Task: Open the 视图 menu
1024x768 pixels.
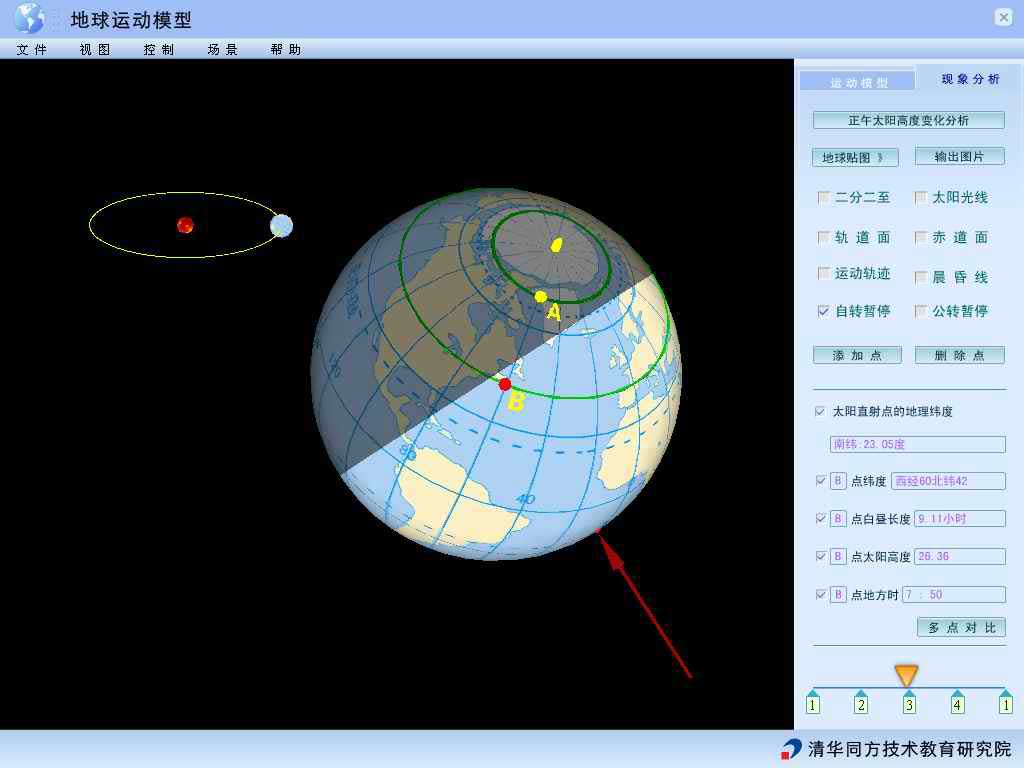Action: (x=95, y=49)
